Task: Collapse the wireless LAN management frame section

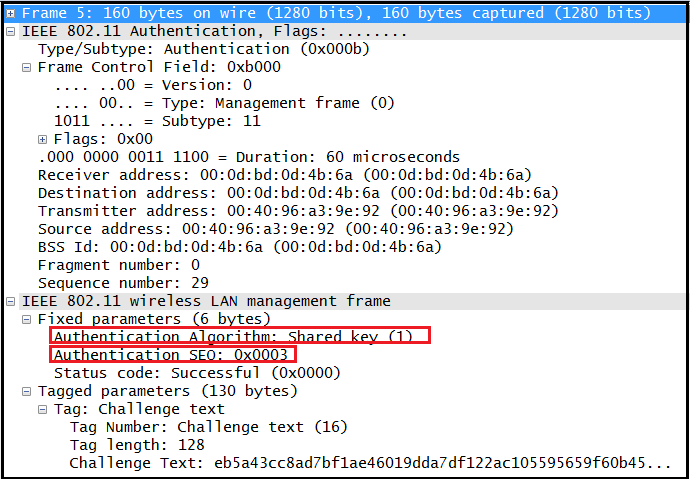Action: point(11,301)
